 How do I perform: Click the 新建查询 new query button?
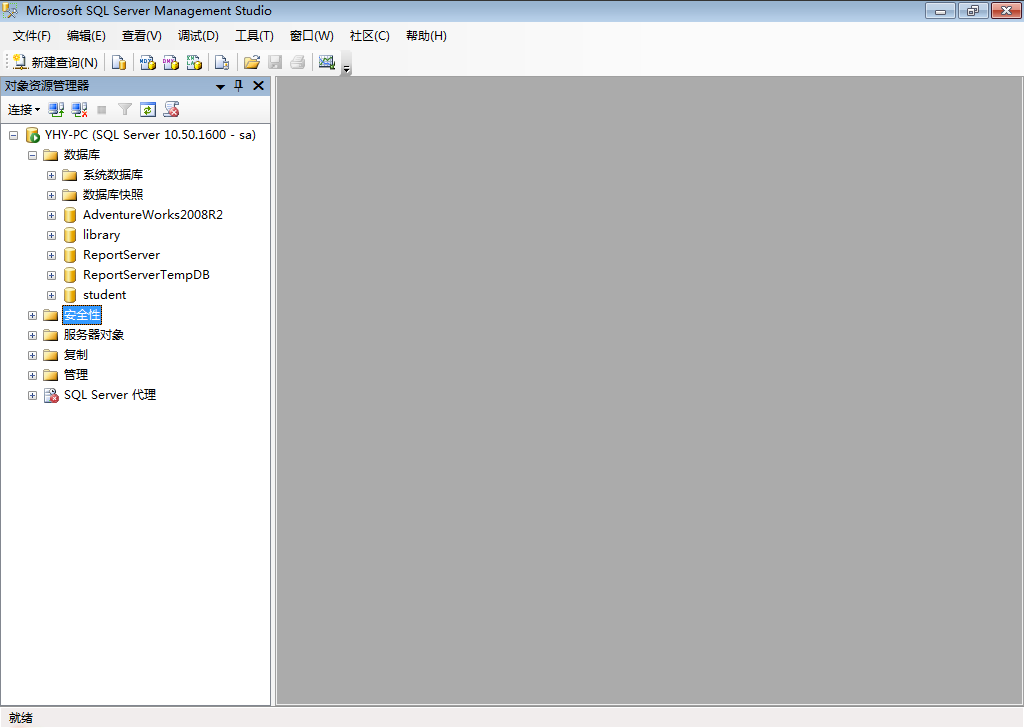coord(56,62)
